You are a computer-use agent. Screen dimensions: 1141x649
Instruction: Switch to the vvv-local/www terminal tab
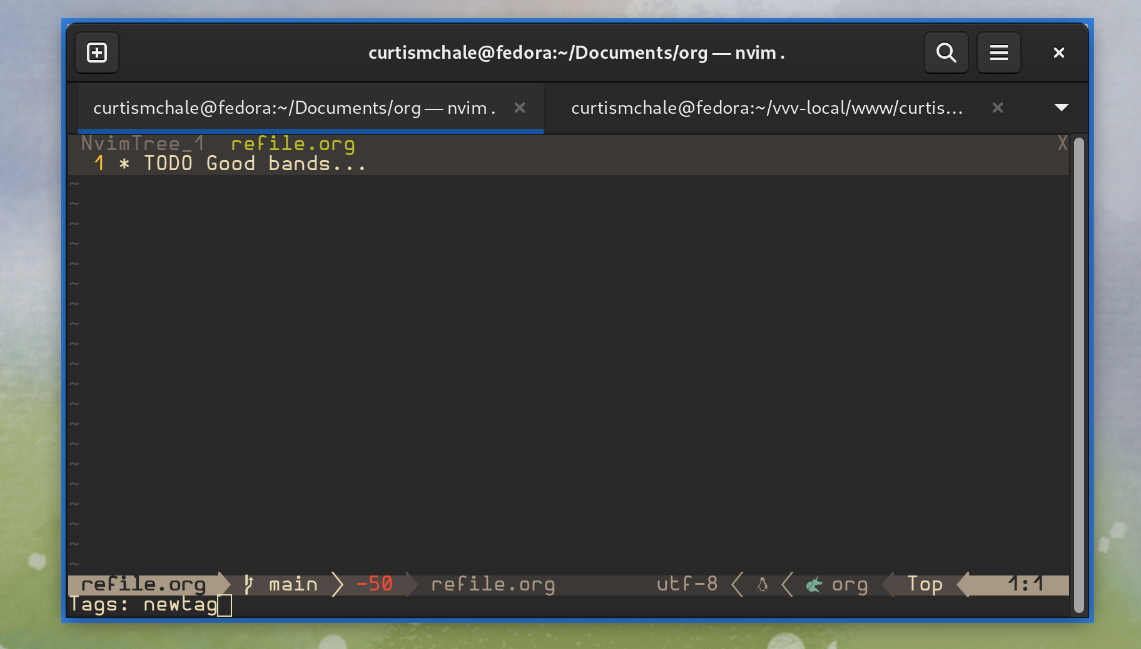click(x=766, y=108)
